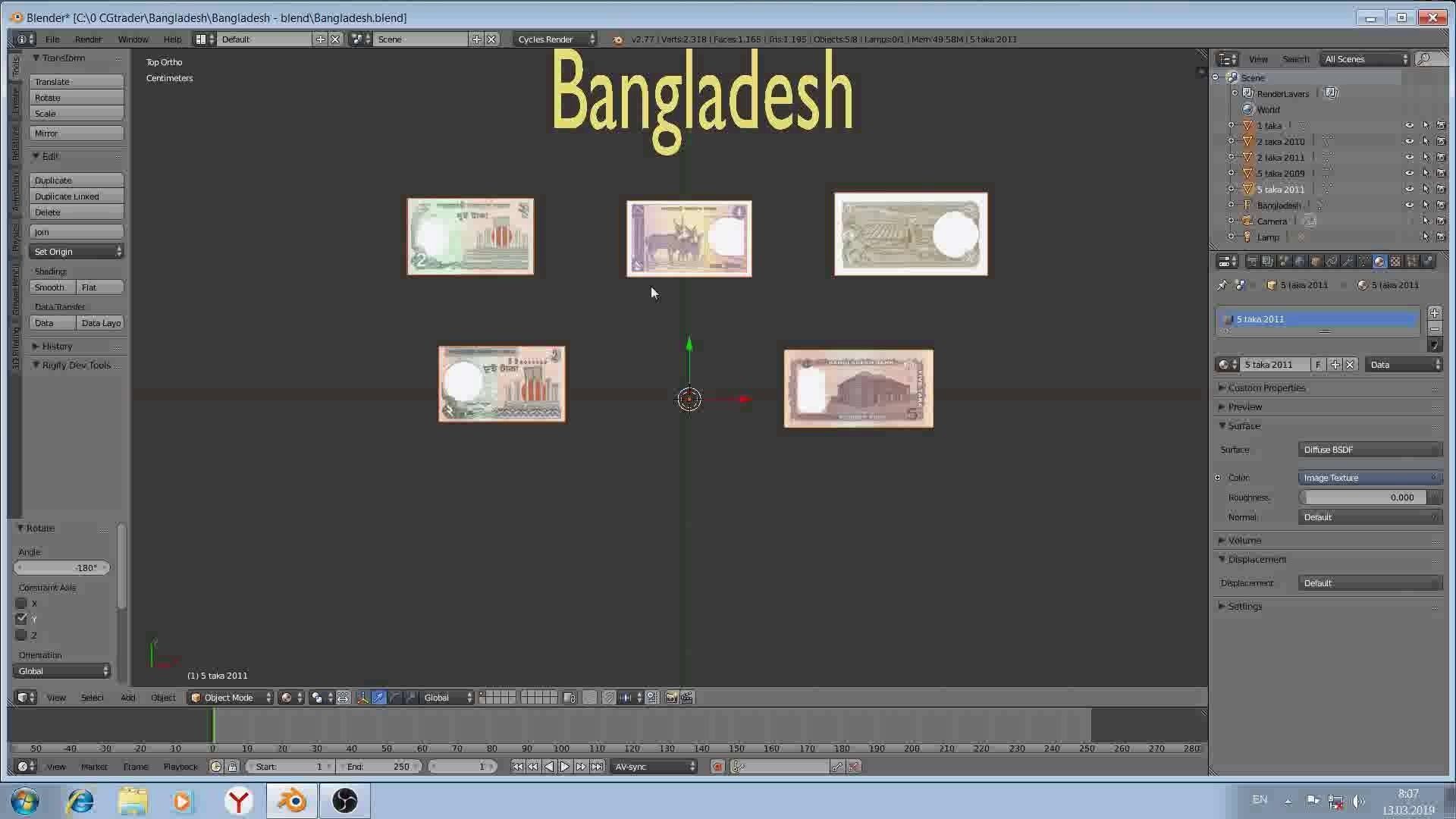1456x819 pixels.
Task: Jump to the last frame in timeline
Action: pos(597,767)
